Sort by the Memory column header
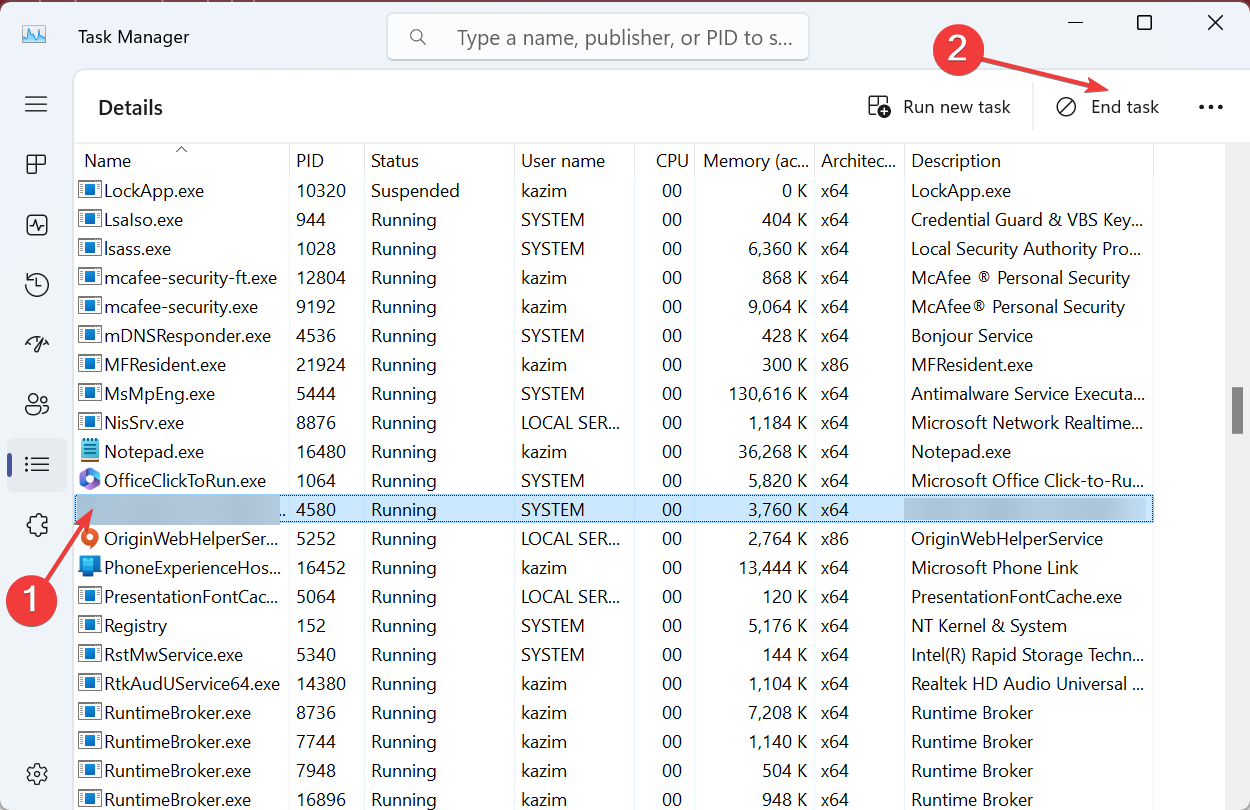1250x810 pixels. tap(755, 161)
